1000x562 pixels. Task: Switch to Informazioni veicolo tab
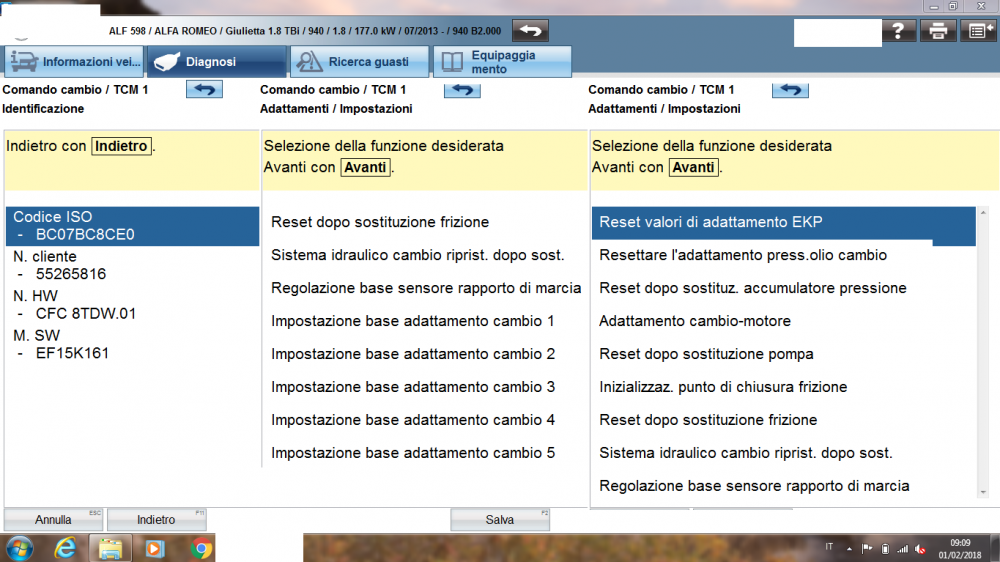click(x=74, y=62)
